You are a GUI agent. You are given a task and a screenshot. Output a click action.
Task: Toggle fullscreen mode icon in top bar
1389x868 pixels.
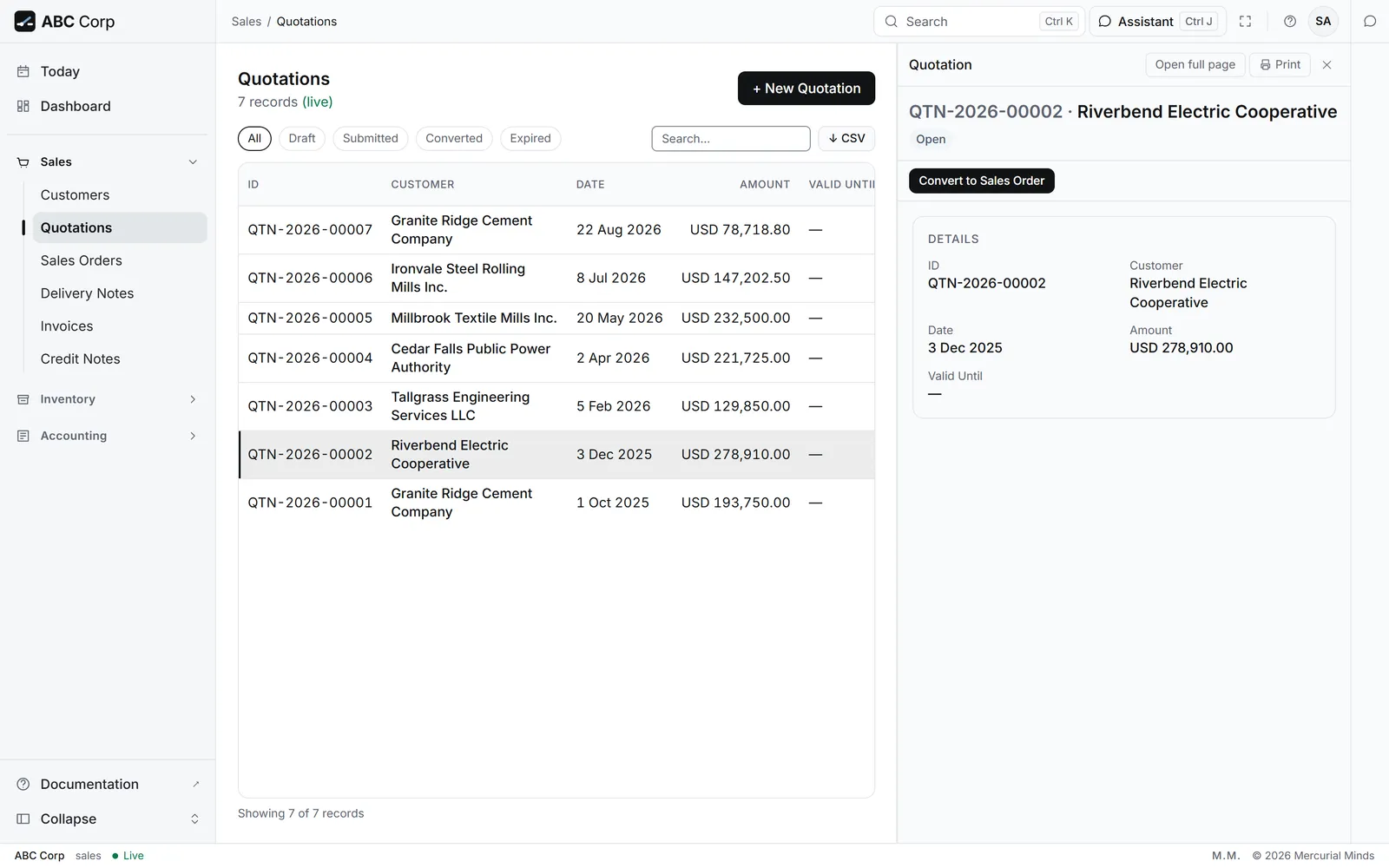click(1245, 22)
